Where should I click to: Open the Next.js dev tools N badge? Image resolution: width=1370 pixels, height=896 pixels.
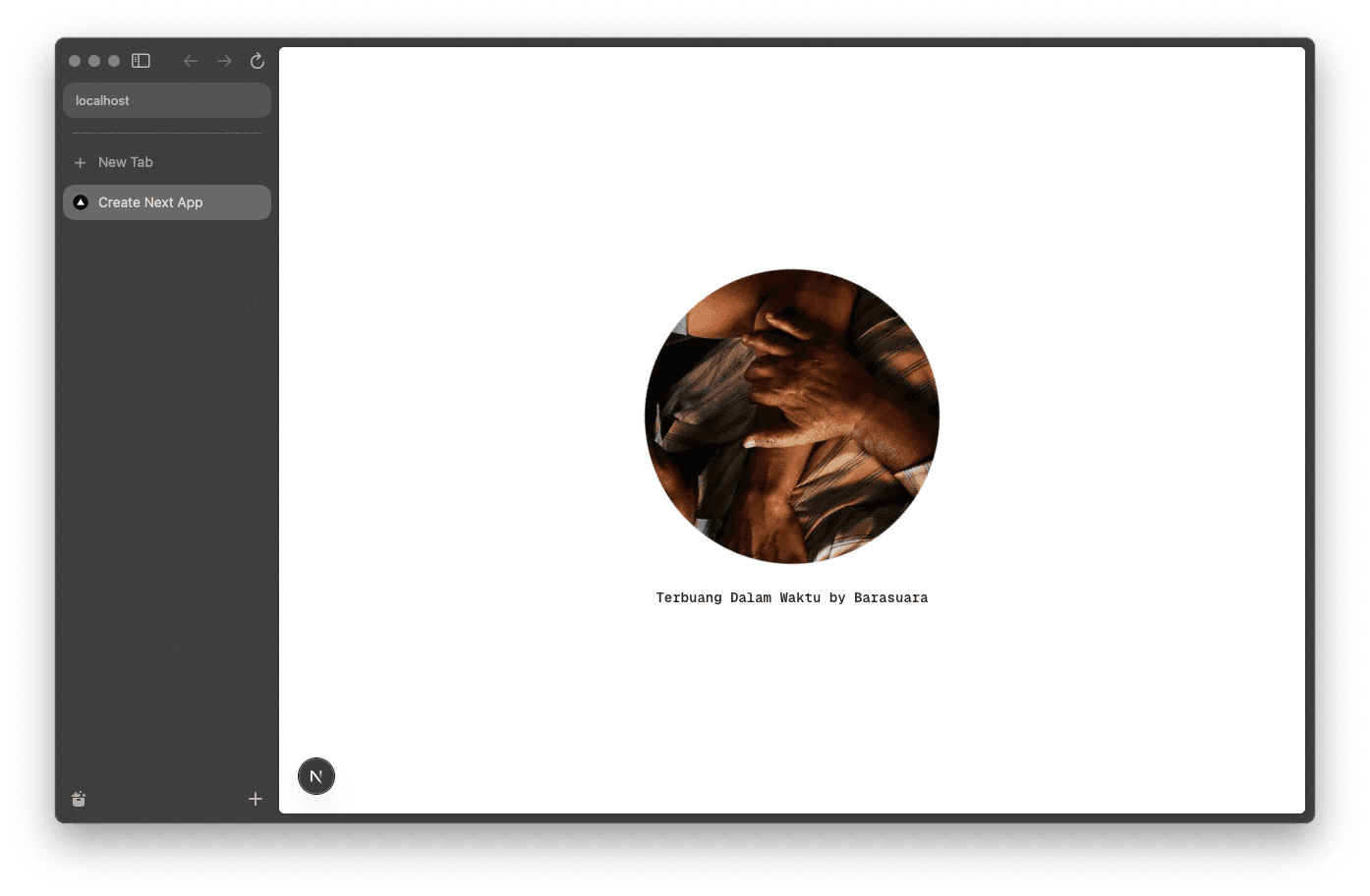point(316,776)
